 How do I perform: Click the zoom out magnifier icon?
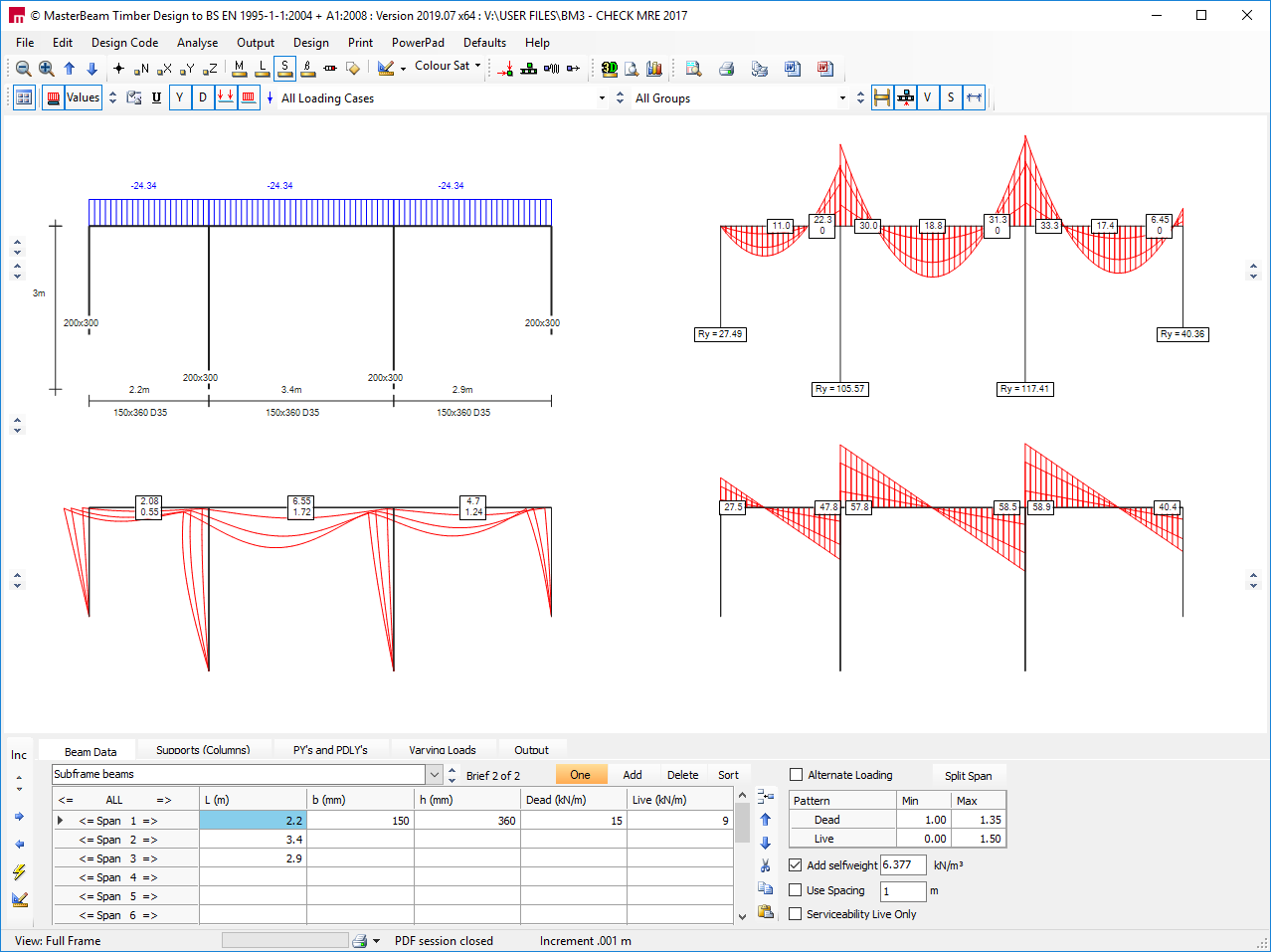click(x=23, y=69)
